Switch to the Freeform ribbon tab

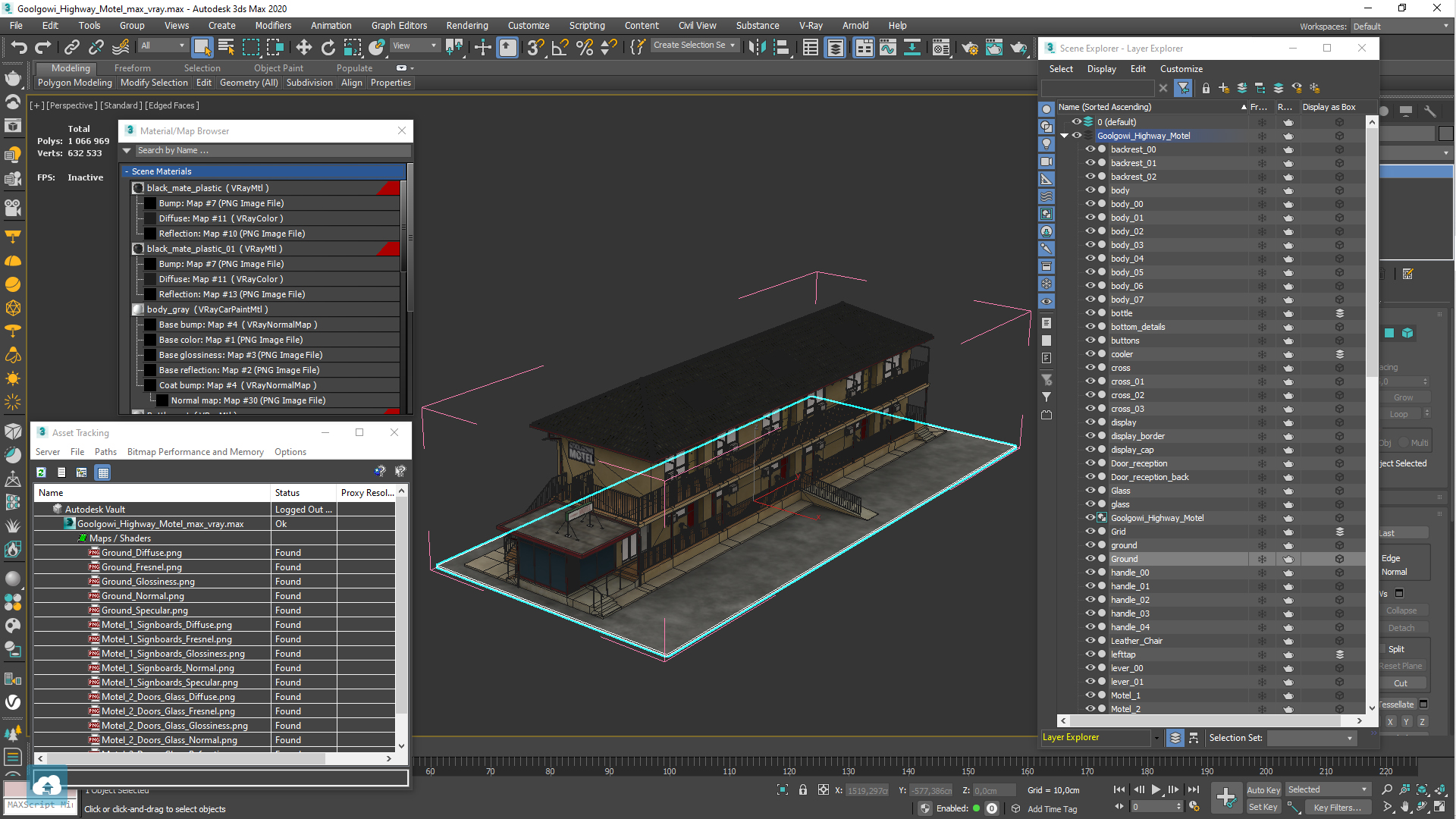coord(132,68)
